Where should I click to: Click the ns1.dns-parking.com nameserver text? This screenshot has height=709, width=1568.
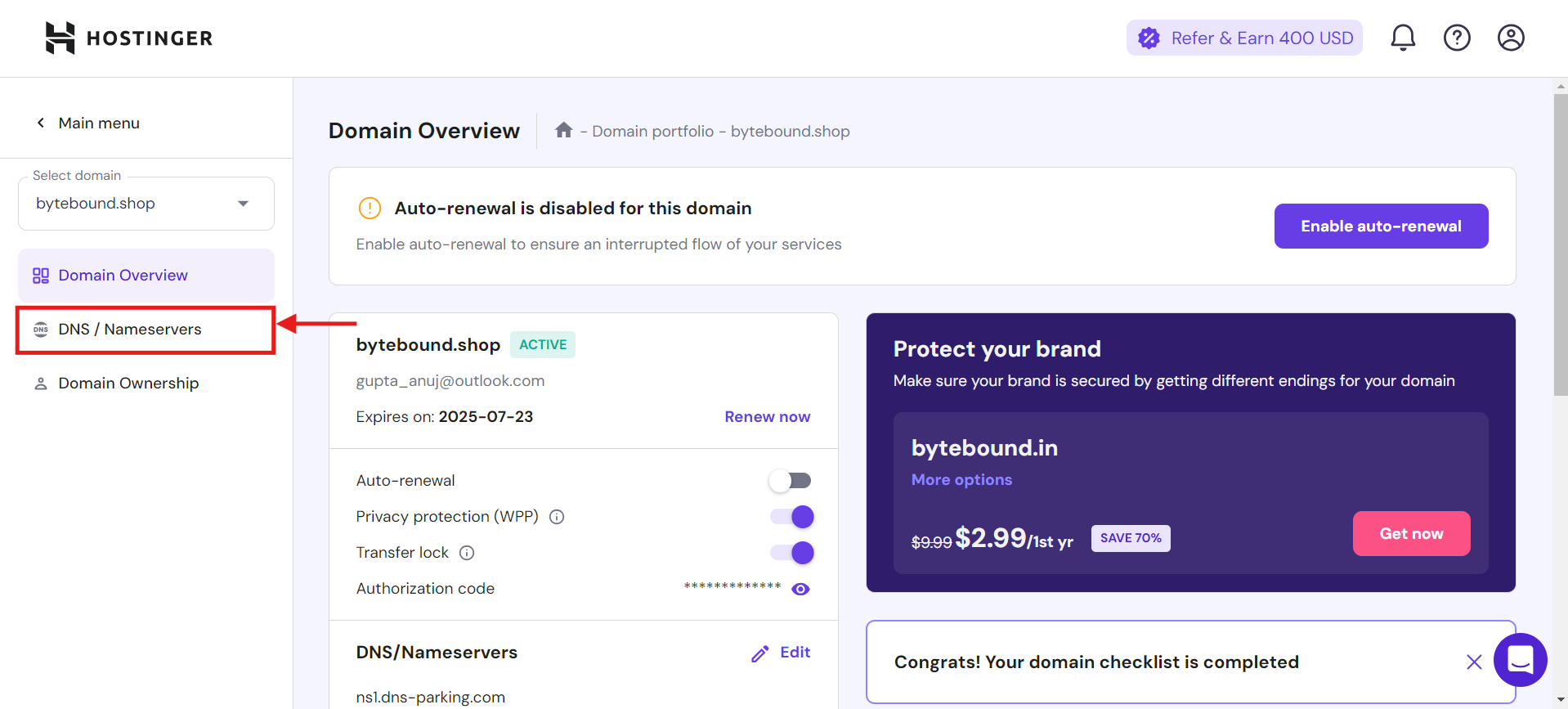(431, 698)
